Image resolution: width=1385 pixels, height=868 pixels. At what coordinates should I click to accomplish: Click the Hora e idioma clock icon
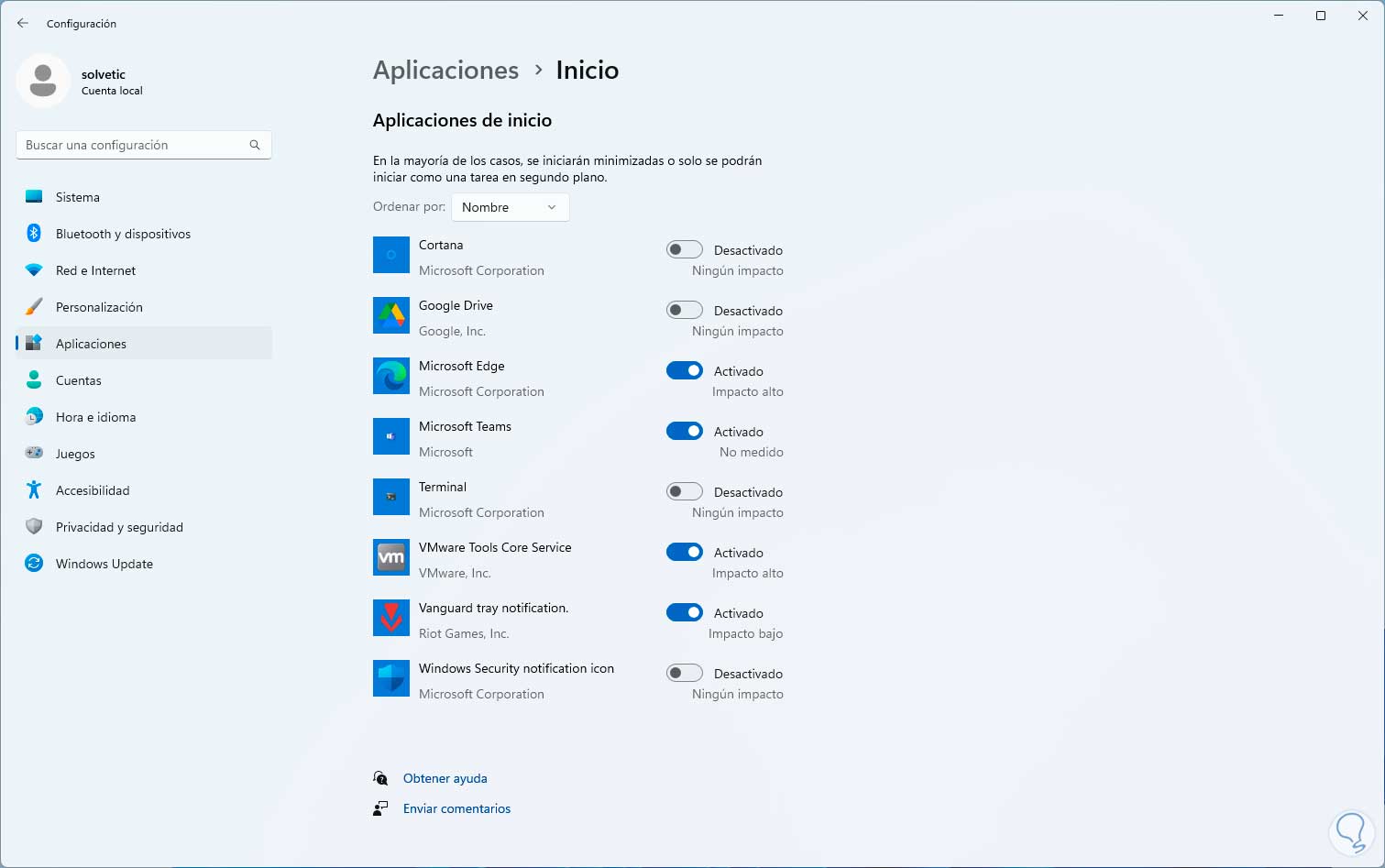34,417
